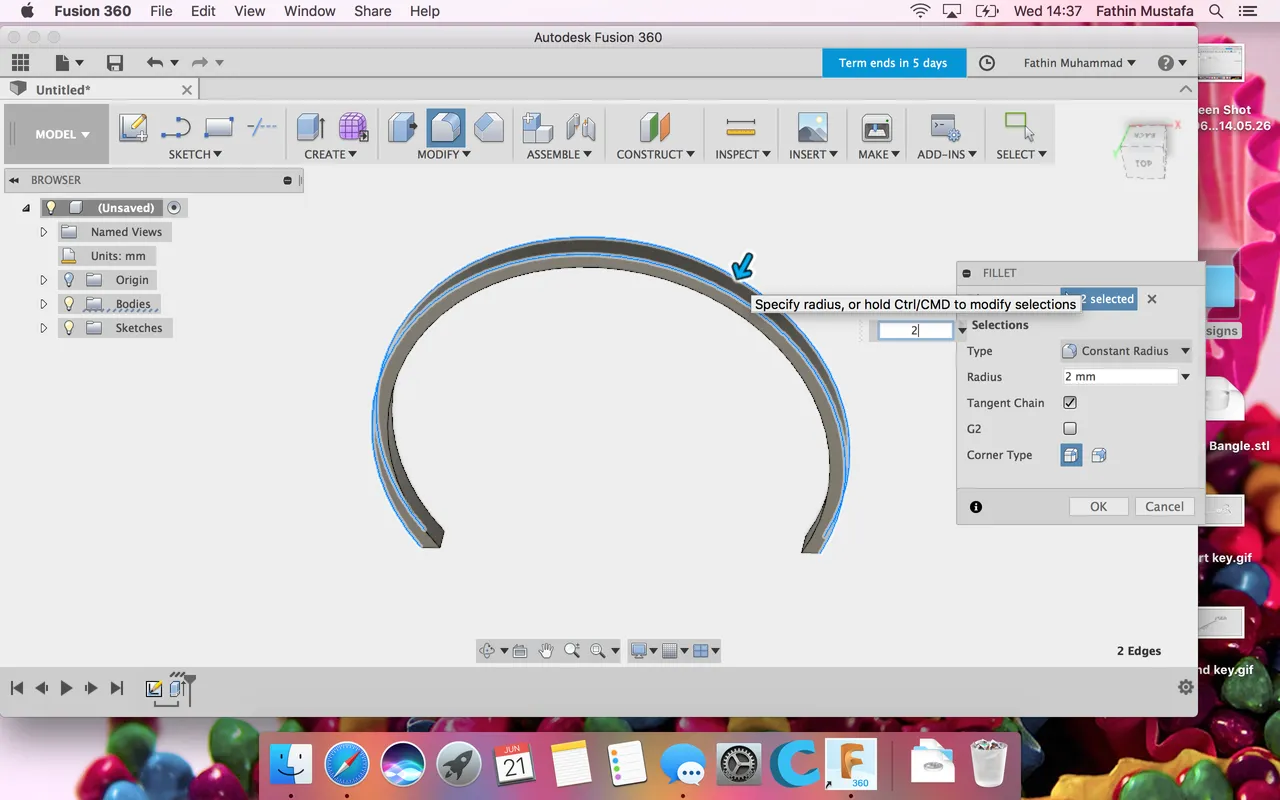Clear the 2 selected edges selection
Image resolution: width=1280 pixels, height=800 pixels.
tap(1152, 299)
